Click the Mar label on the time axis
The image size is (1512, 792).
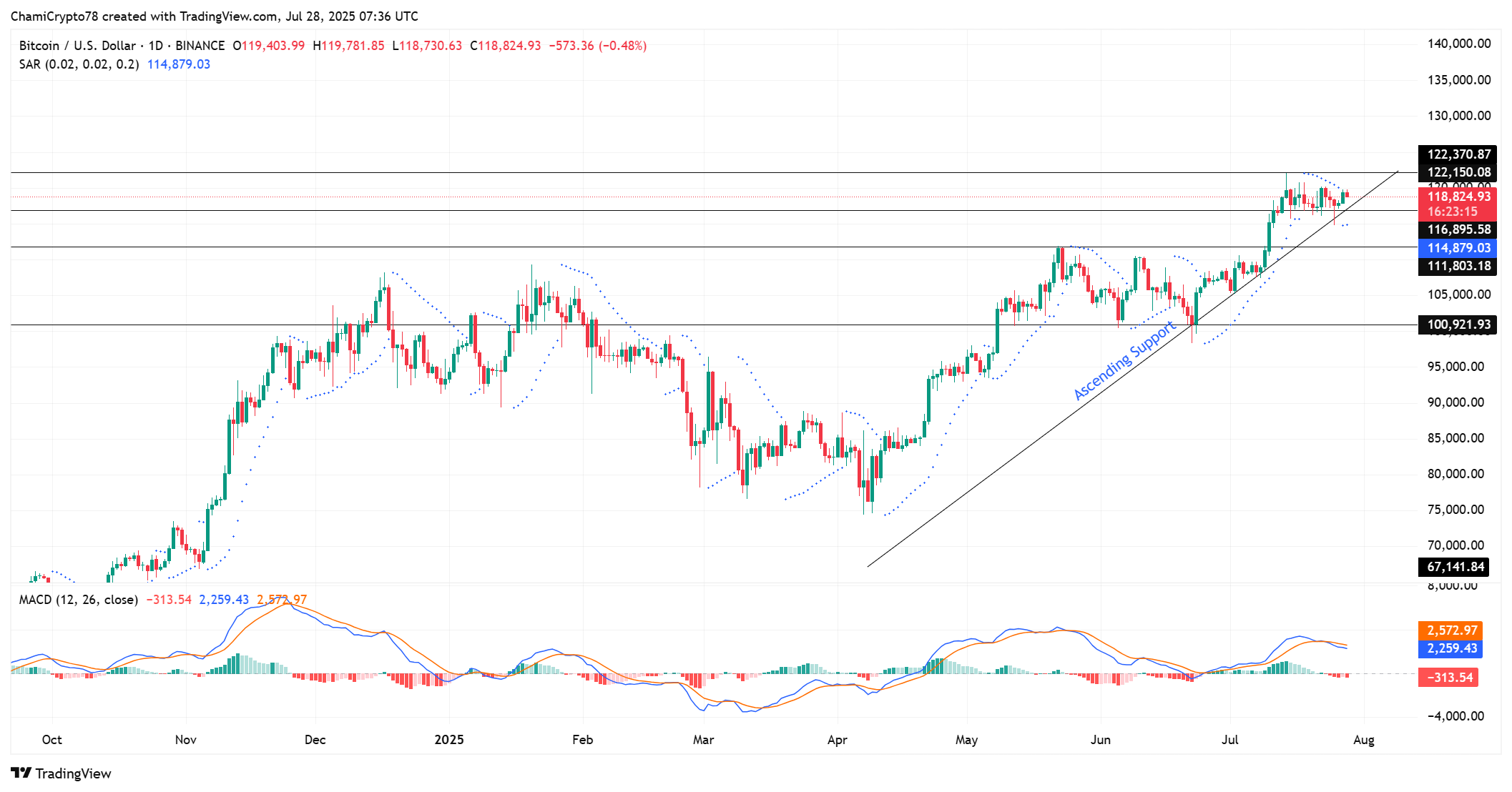[x=704, y=740]
